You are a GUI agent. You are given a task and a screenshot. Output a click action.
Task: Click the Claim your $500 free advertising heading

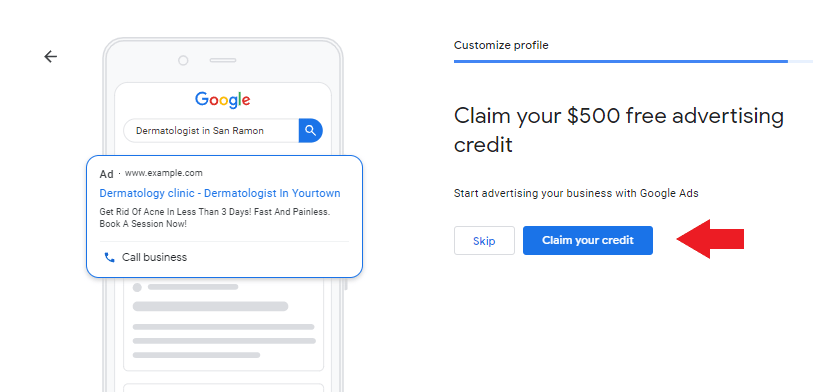pyautogui.click(x=619, y=130)
